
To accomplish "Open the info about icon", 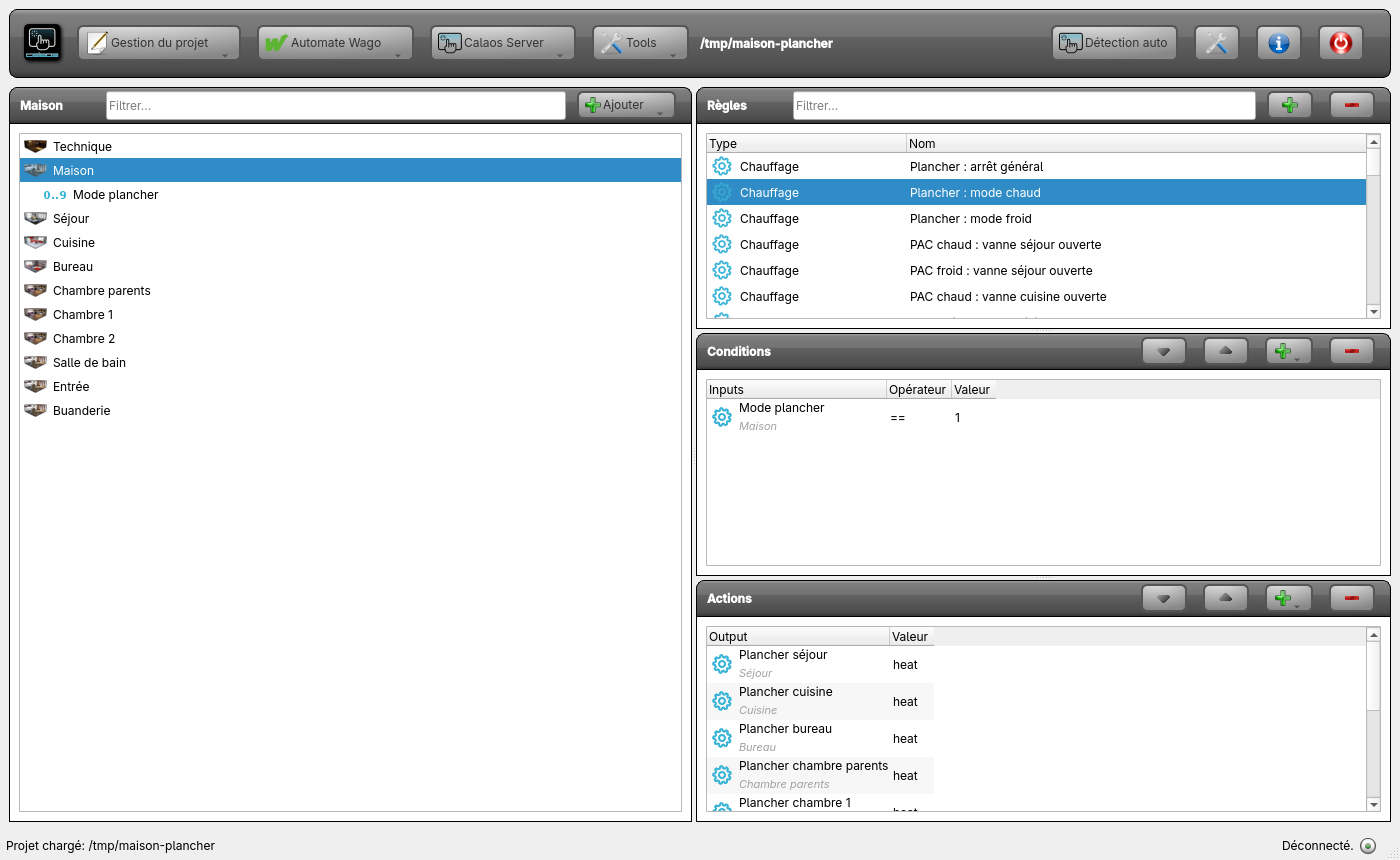I will click(x=1278, y=43).
